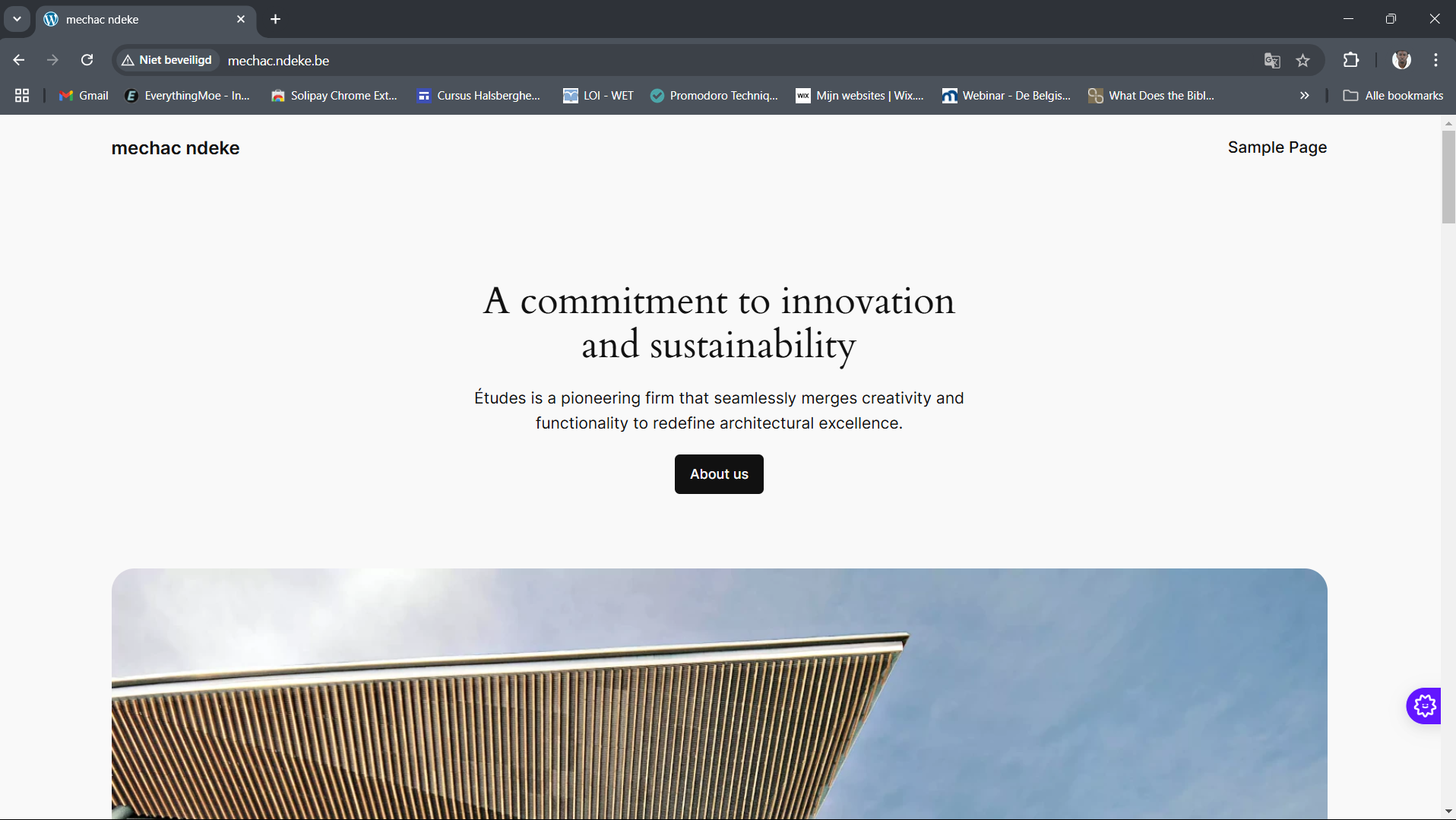Open the tab search dropdown arrow
The image size is (1456, 820).
[x=17, y=19]
